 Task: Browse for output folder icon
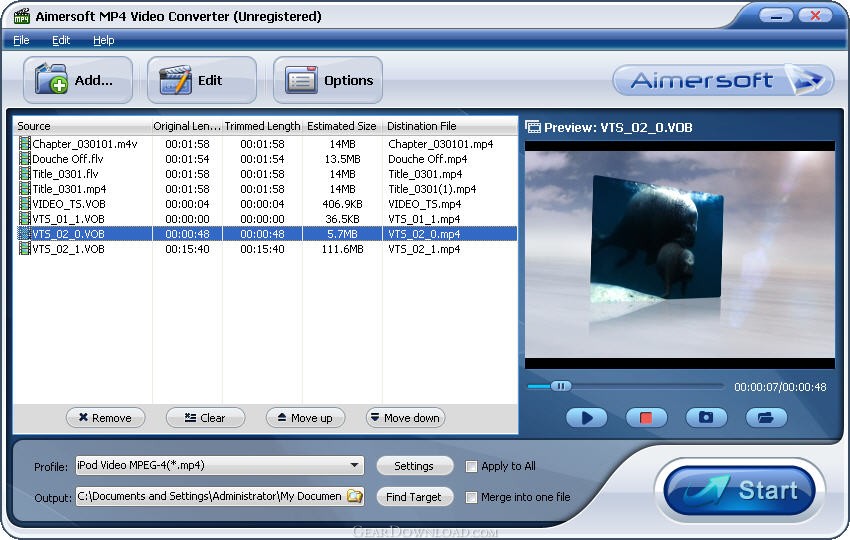click(x=355, y=496)
